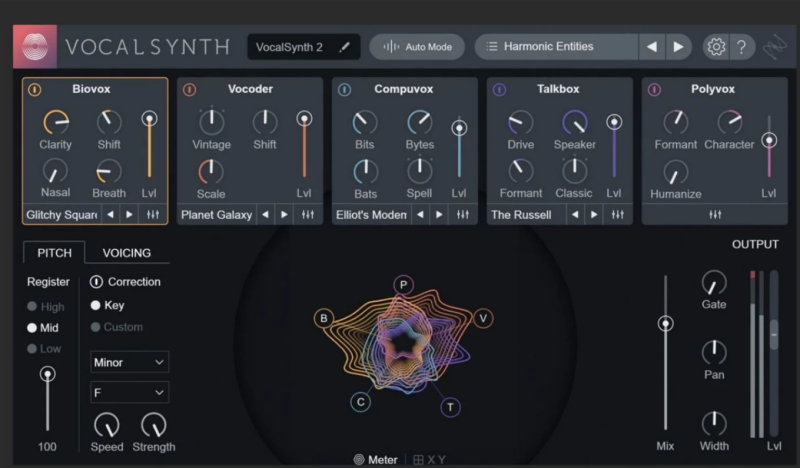Click the Compuvox Spell knob

[x=419, y=171]
